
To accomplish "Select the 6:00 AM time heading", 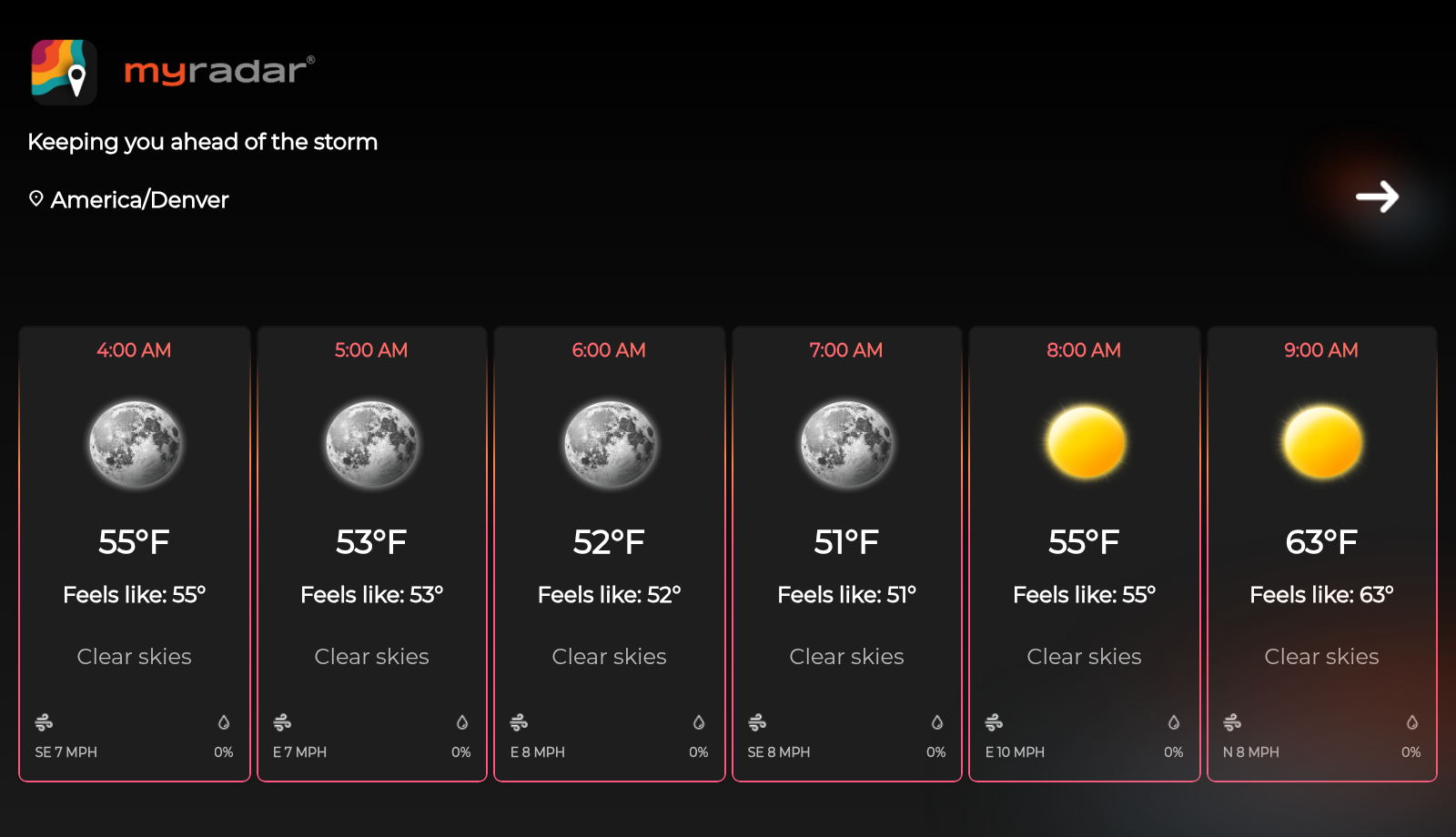I will 609,350.
